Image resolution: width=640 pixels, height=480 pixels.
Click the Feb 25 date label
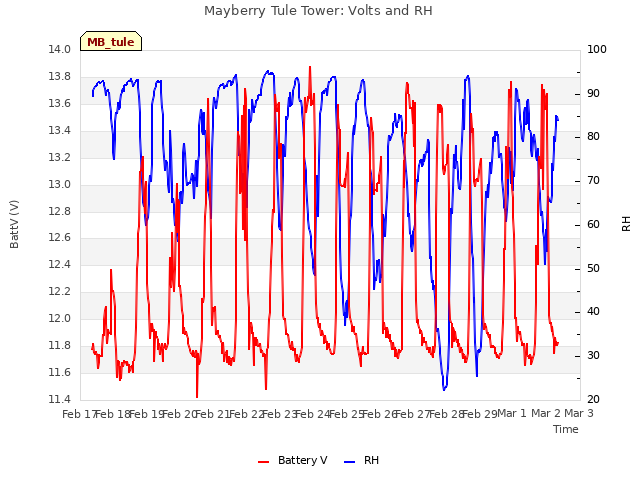(x=346, y=414)
